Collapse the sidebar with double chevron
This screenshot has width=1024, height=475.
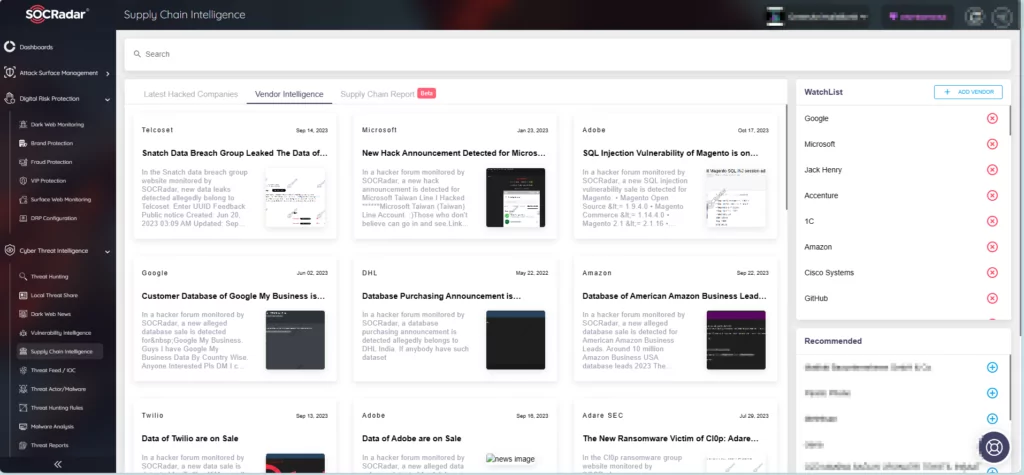click(x=57, y=464)
